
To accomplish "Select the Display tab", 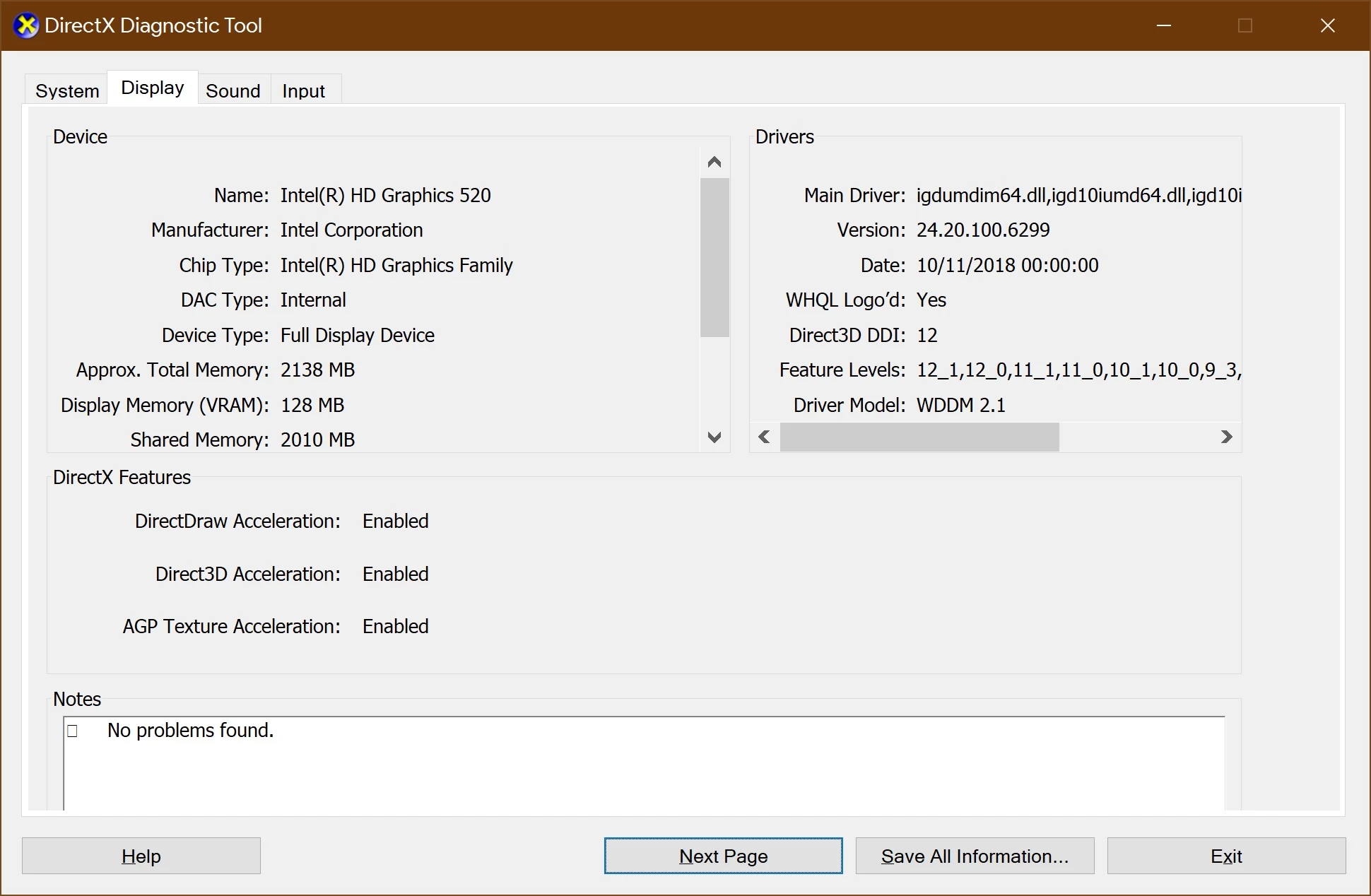I will [x=152, y=88].
